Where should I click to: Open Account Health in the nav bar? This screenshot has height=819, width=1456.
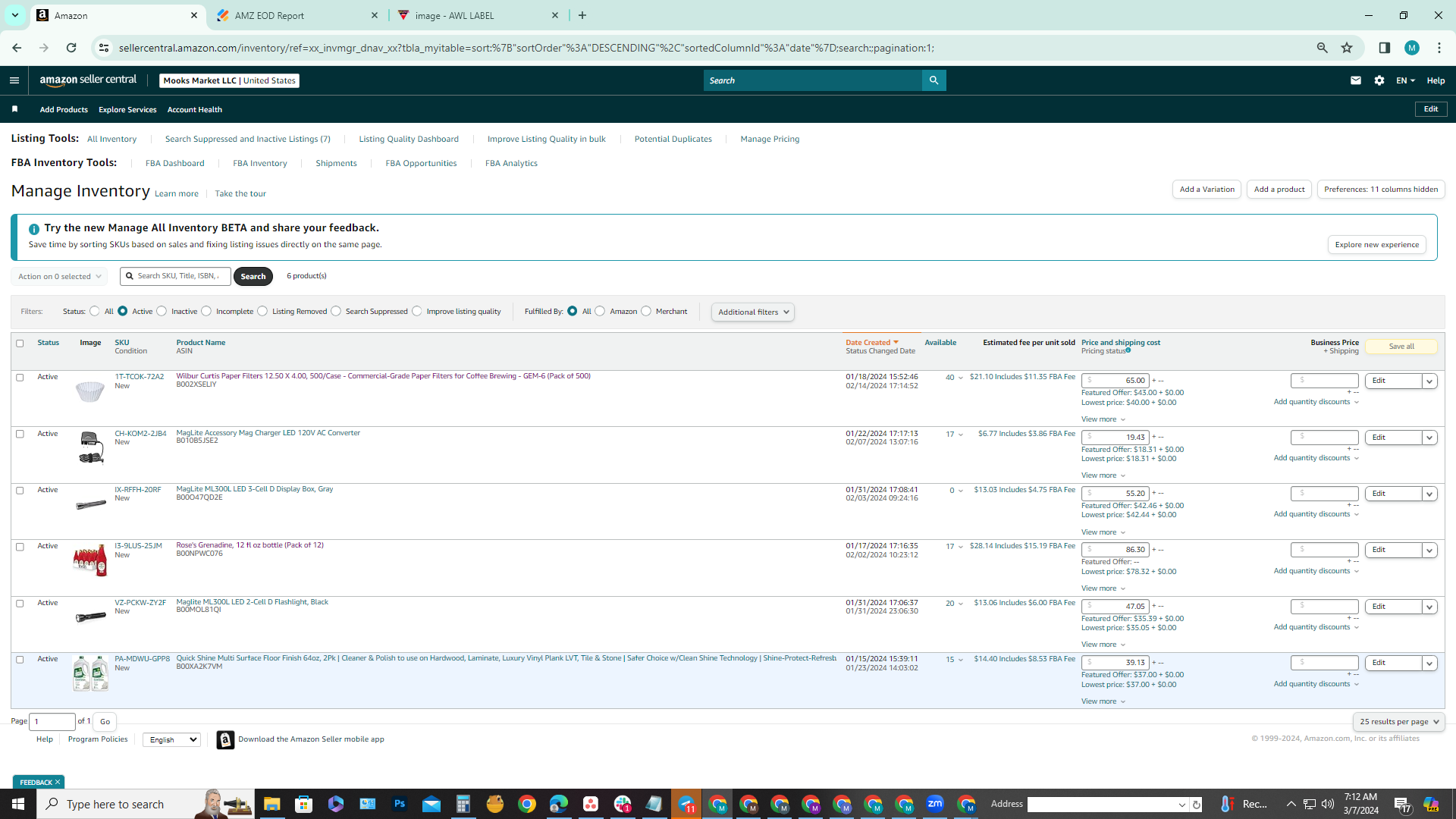195,110
